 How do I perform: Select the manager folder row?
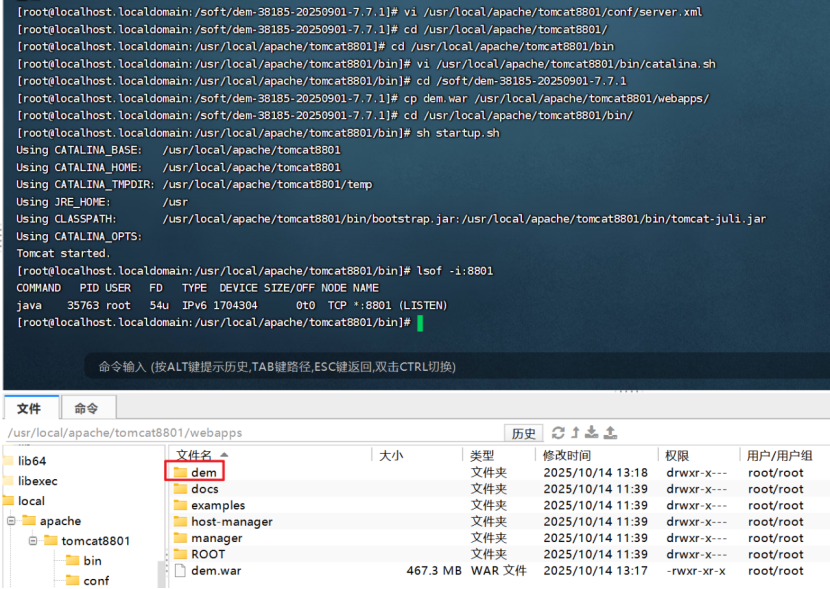click(x=499, y=538)
